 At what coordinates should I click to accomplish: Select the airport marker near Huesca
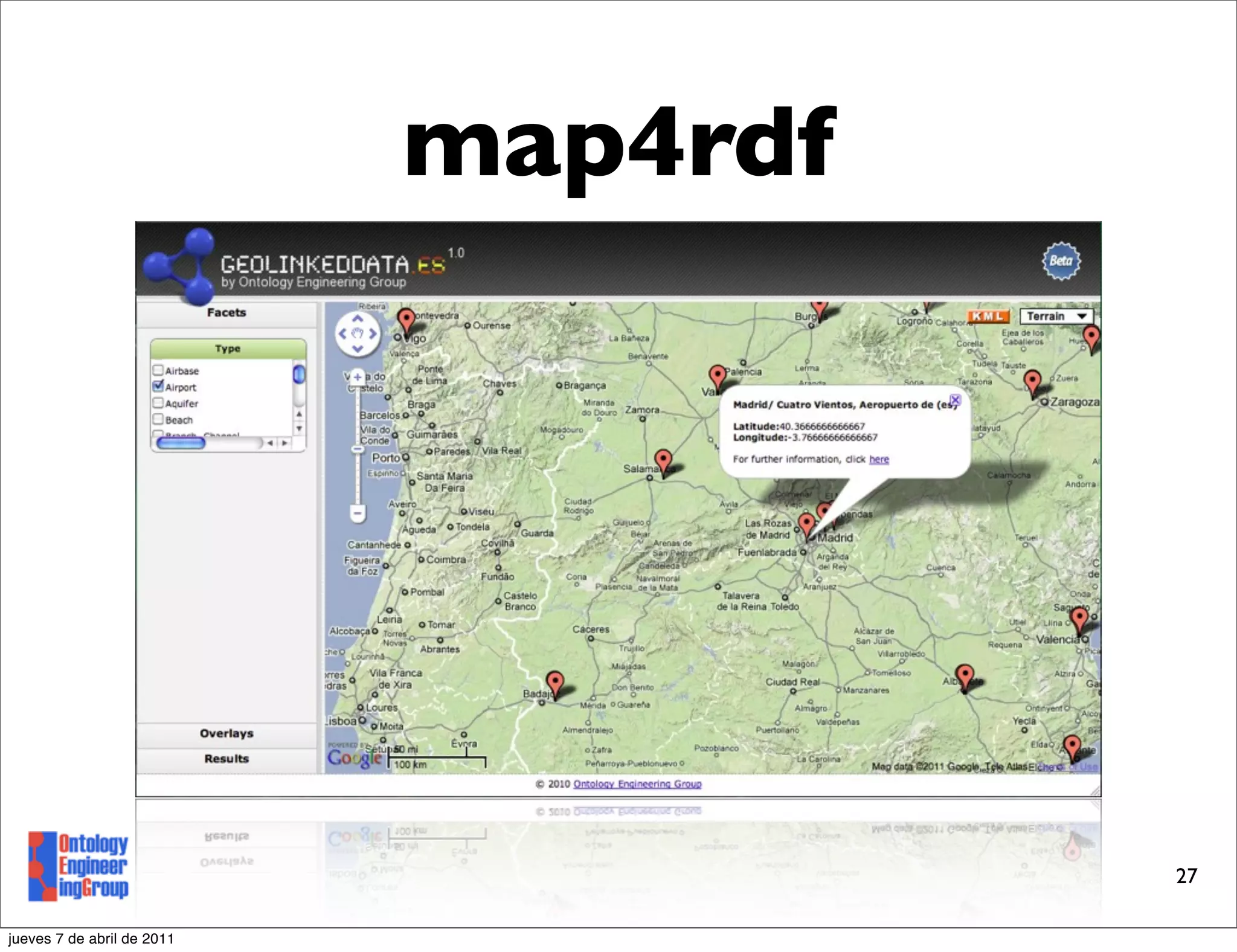point(1091,338)
